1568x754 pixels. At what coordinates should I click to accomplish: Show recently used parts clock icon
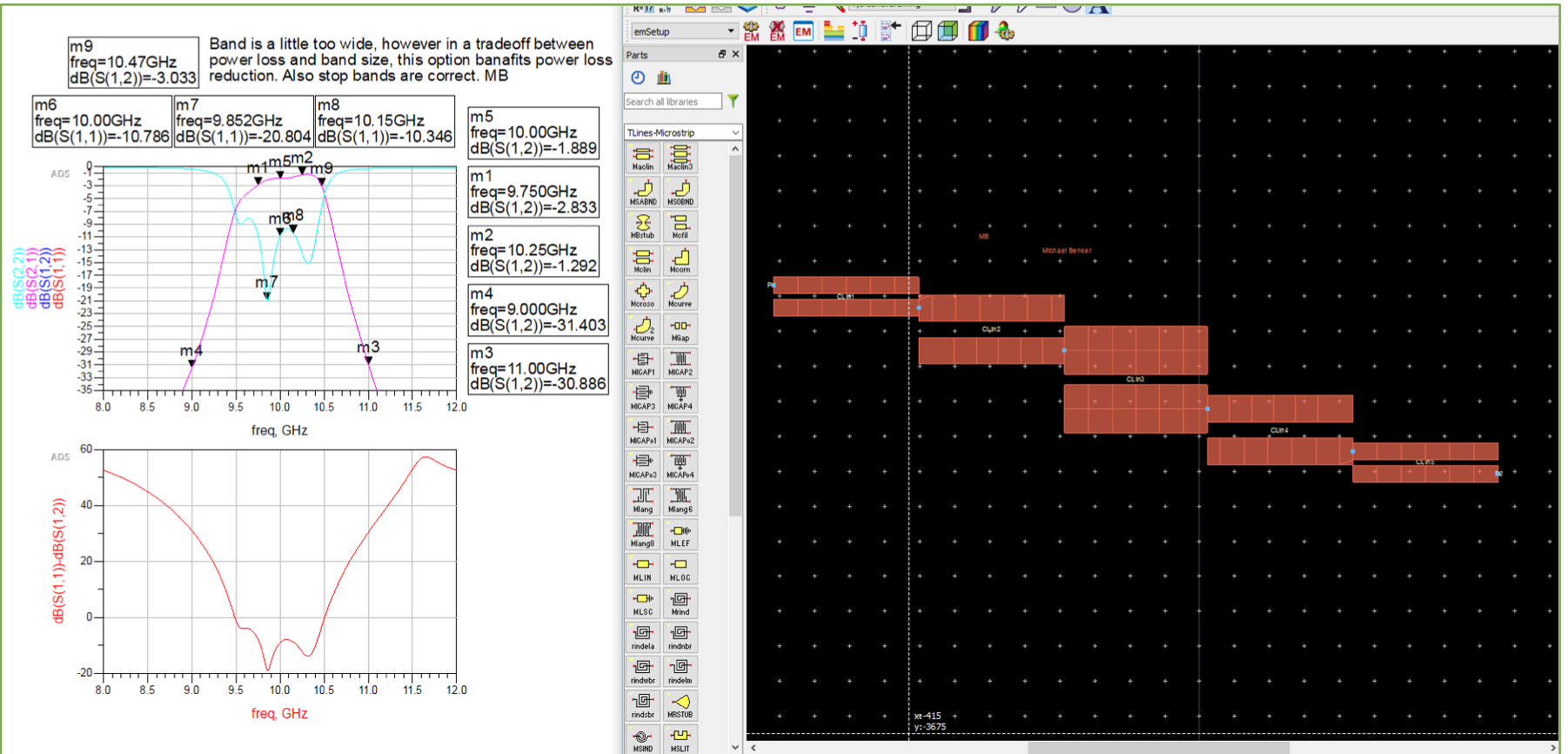(x=638, y=77)
